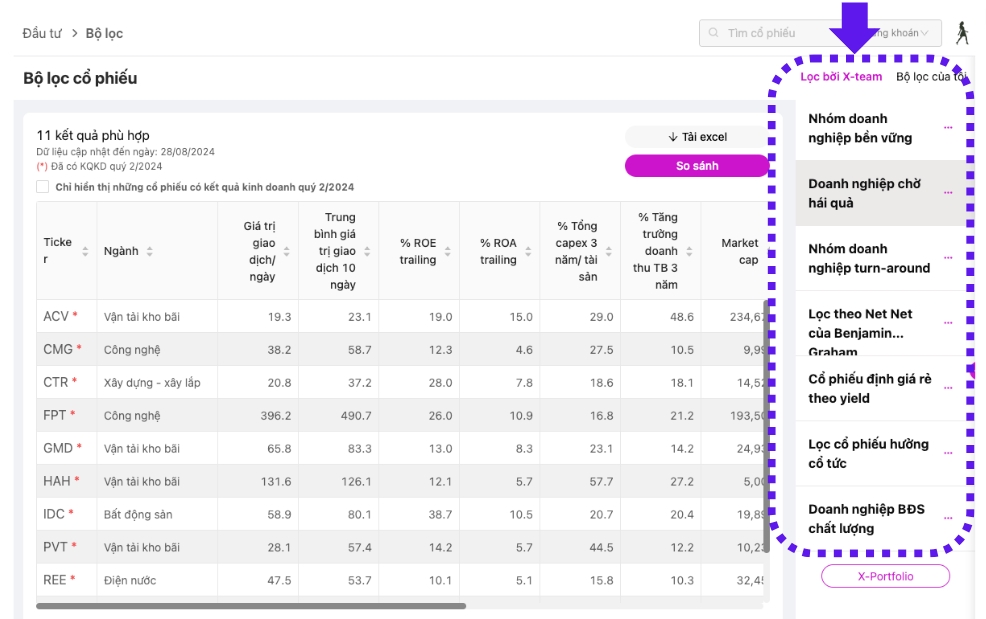Screen dimensions: 986x619
Task: Click sort icon for % ROE trailing
Action: click(x=446, y=252)
